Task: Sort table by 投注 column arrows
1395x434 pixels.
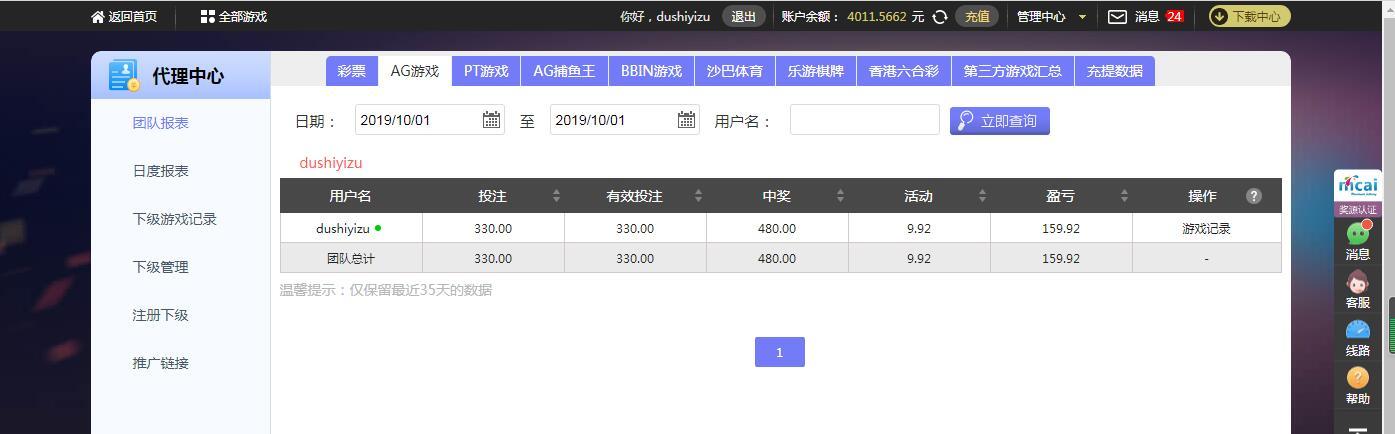Action: pos(556,196)
